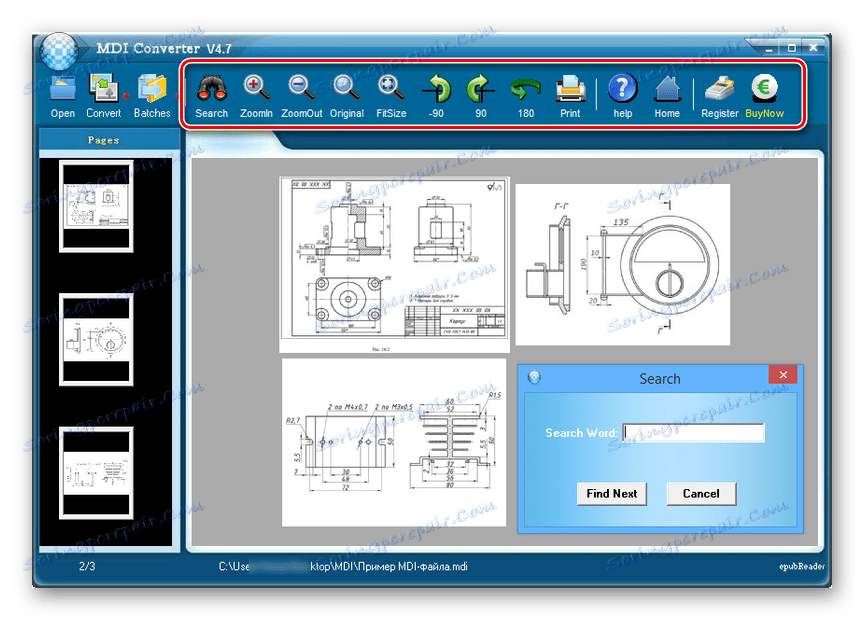
Task: Rotate page by -90 degrees
Action: pyautogui.click(x=436, y=96)
